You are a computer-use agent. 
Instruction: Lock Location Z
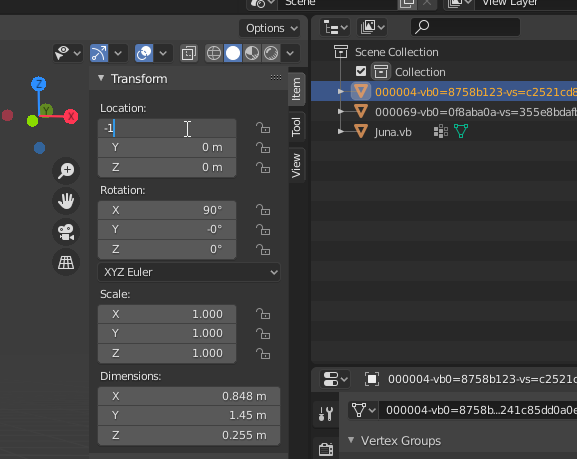(x=263, y=167)
